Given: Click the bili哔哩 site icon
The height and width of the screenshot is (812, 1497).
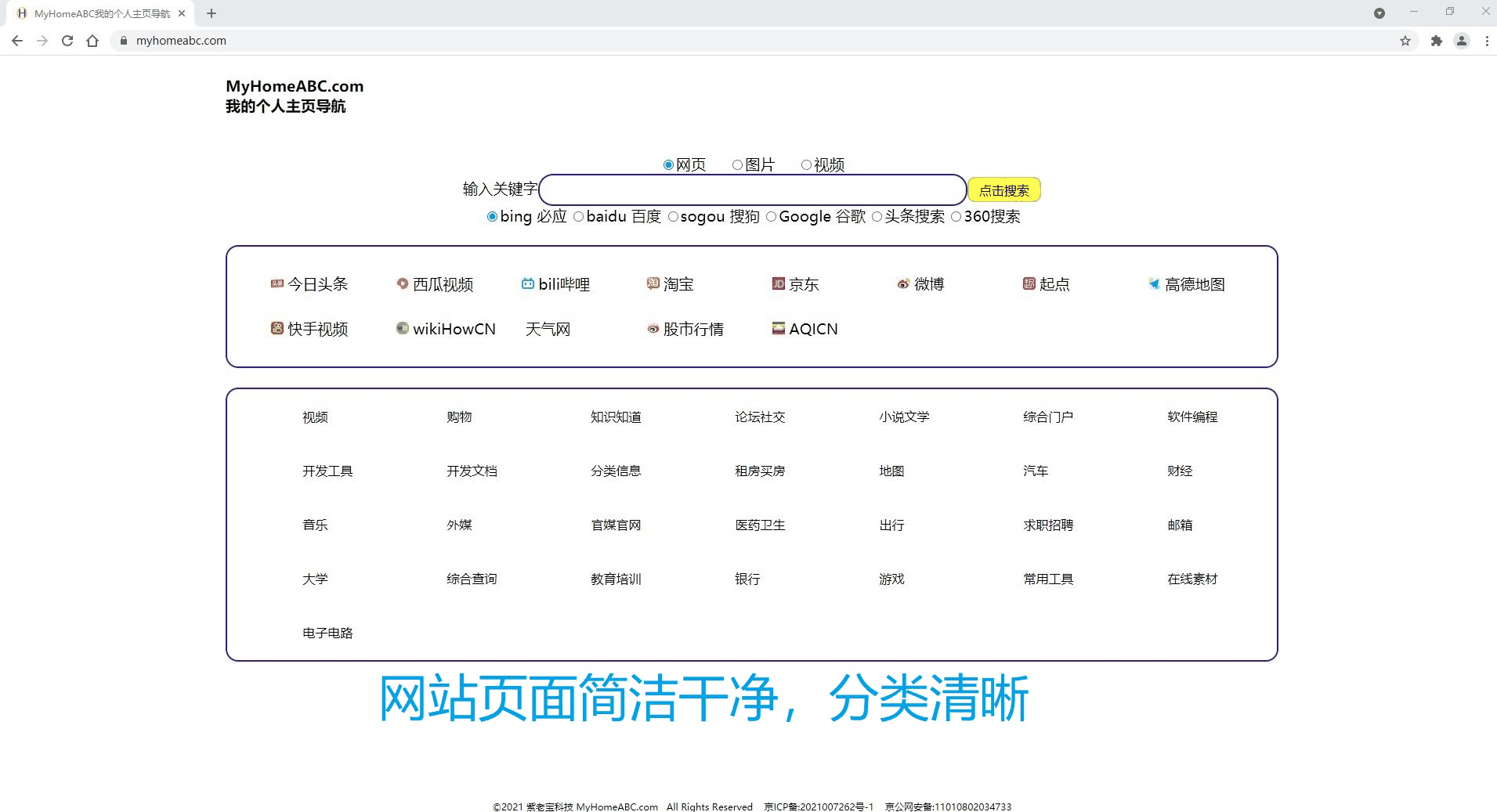Looking at the screenshot, I should click(527, 284).
